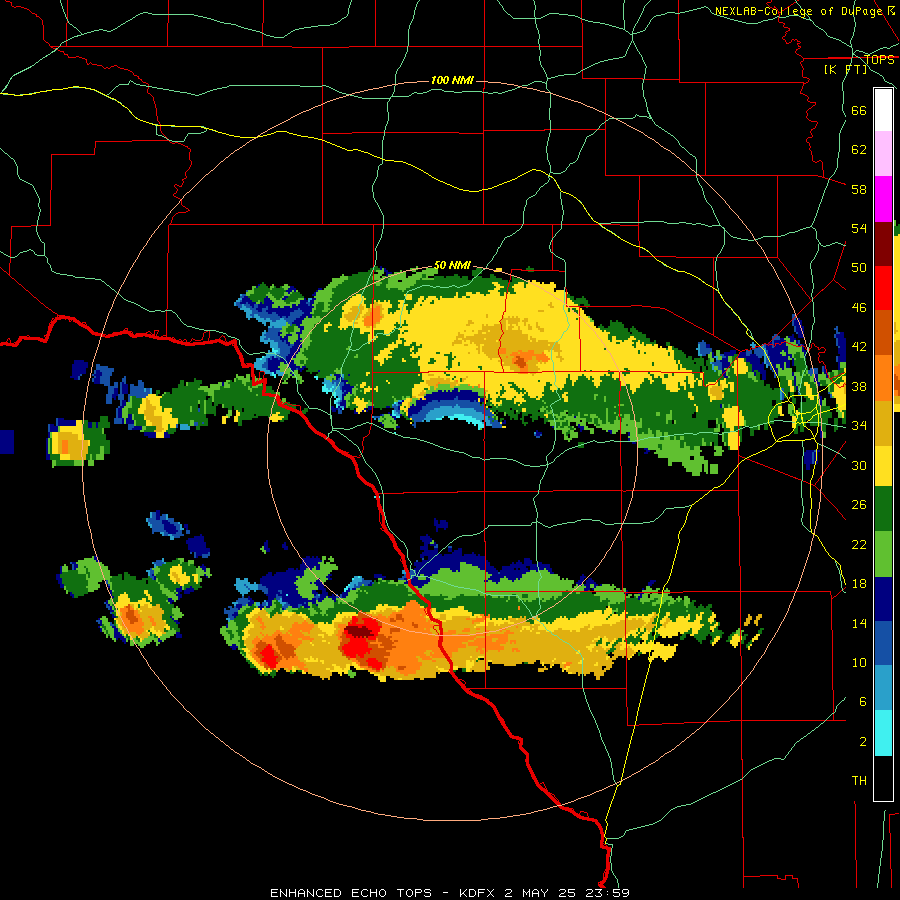Click the "2" legend value
Screen dimensions: 900x900
[862, 741]
